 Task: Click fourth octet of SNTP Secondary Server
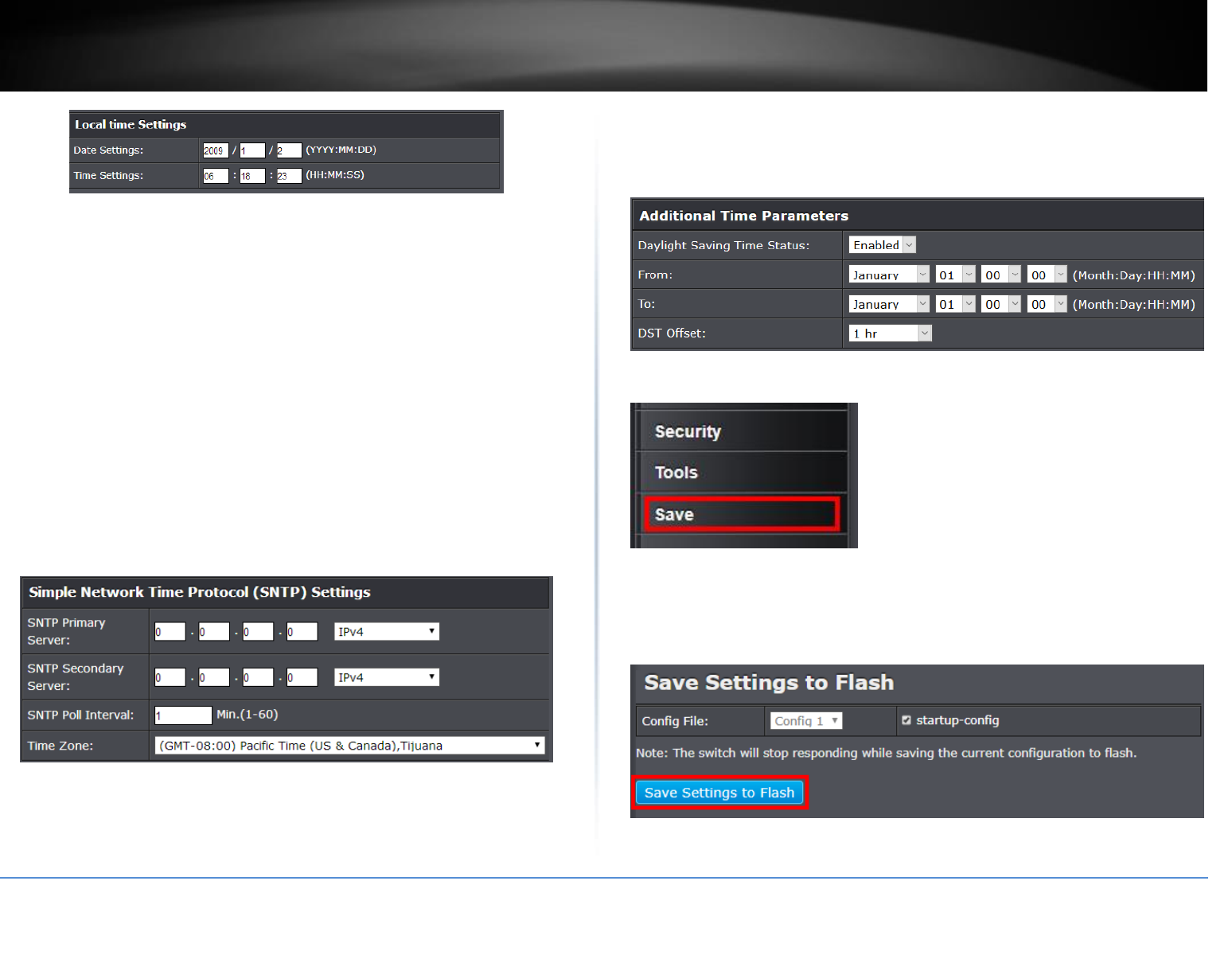pyautogui.click(x=302, y=677)
